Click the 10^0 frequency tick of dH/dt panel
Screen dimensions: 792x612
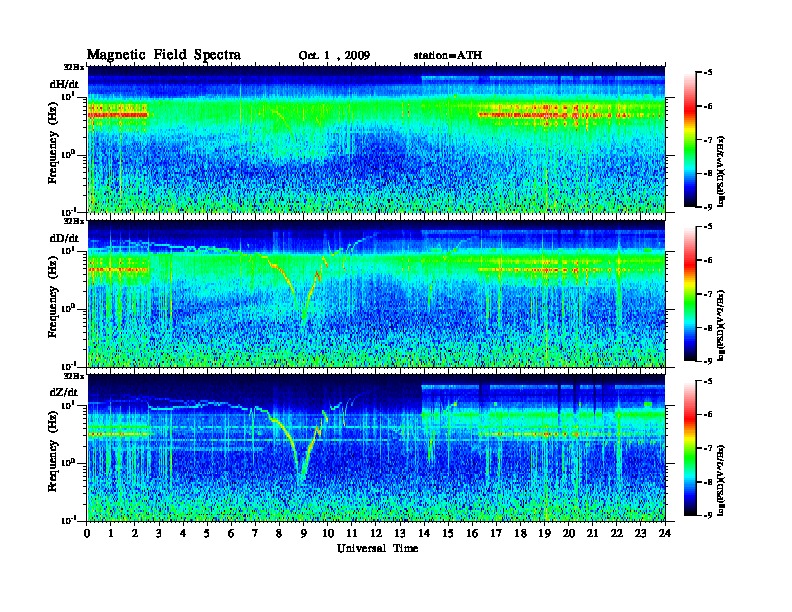pos(69,154)
